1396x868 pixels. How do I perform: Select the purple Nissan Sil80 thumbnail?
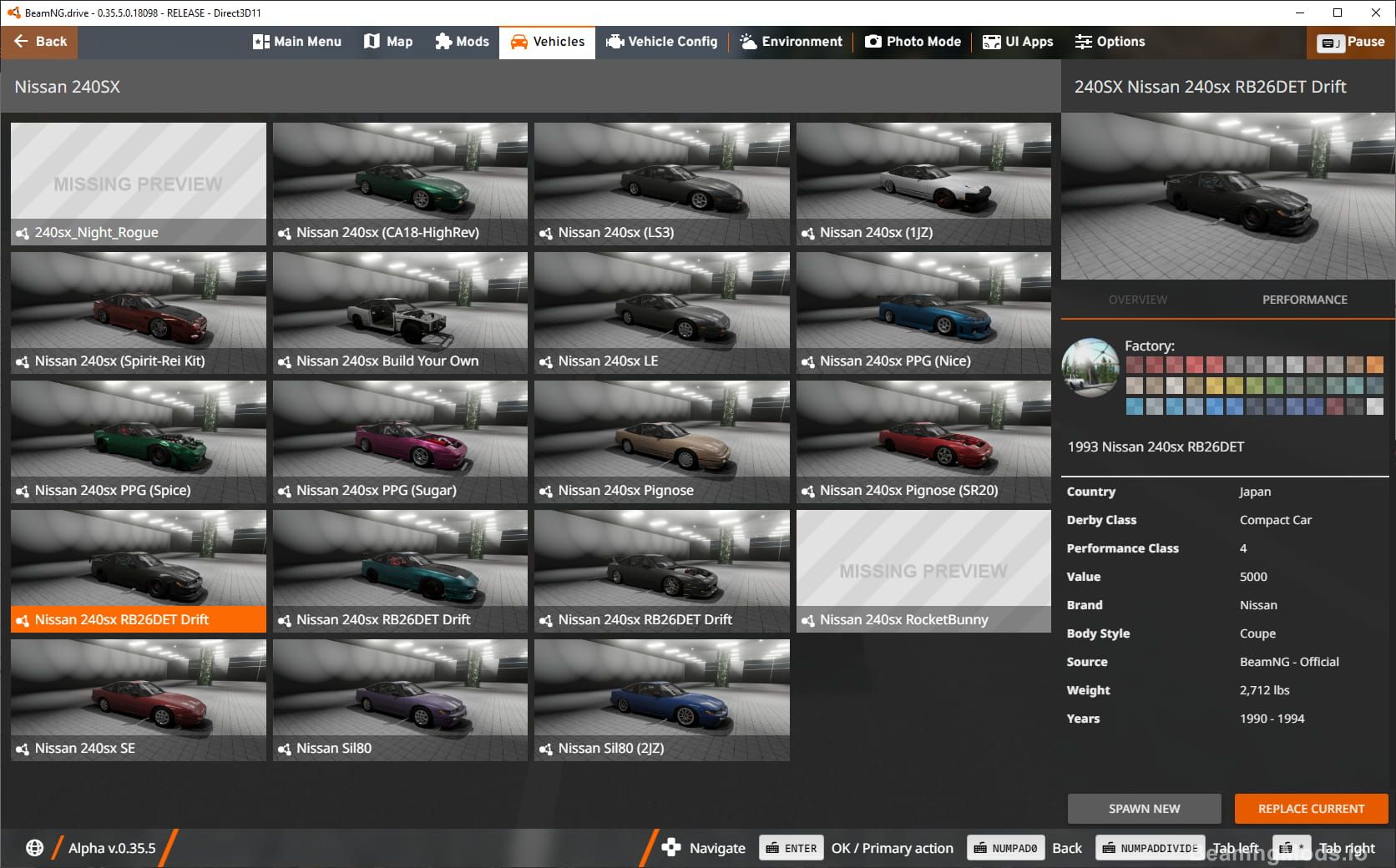pos(400,700)
